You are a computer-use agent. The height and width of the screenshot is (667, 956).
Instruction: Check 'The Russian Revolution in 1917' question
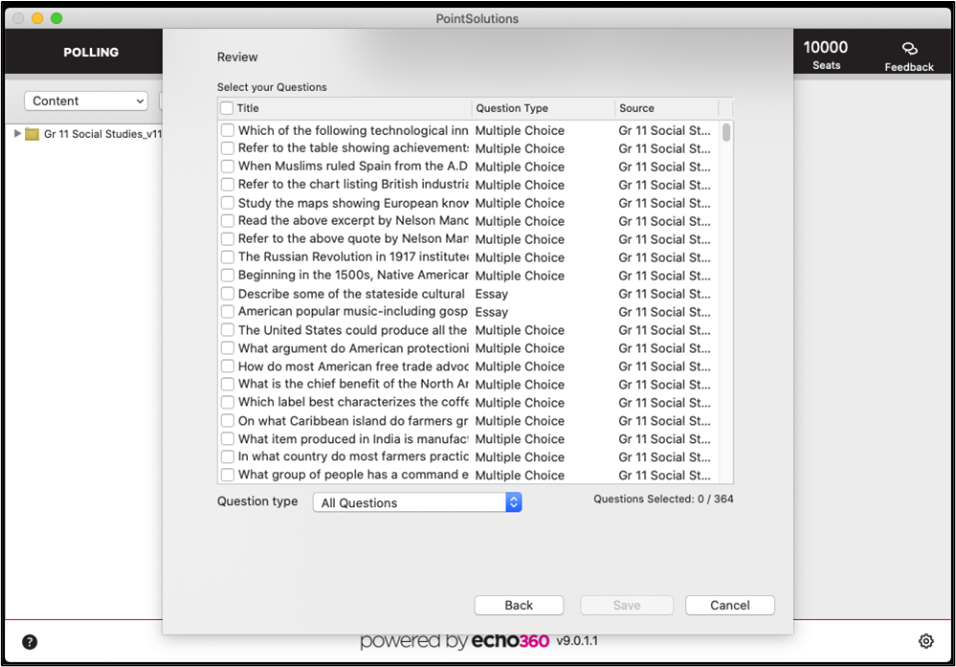point(227,257)
